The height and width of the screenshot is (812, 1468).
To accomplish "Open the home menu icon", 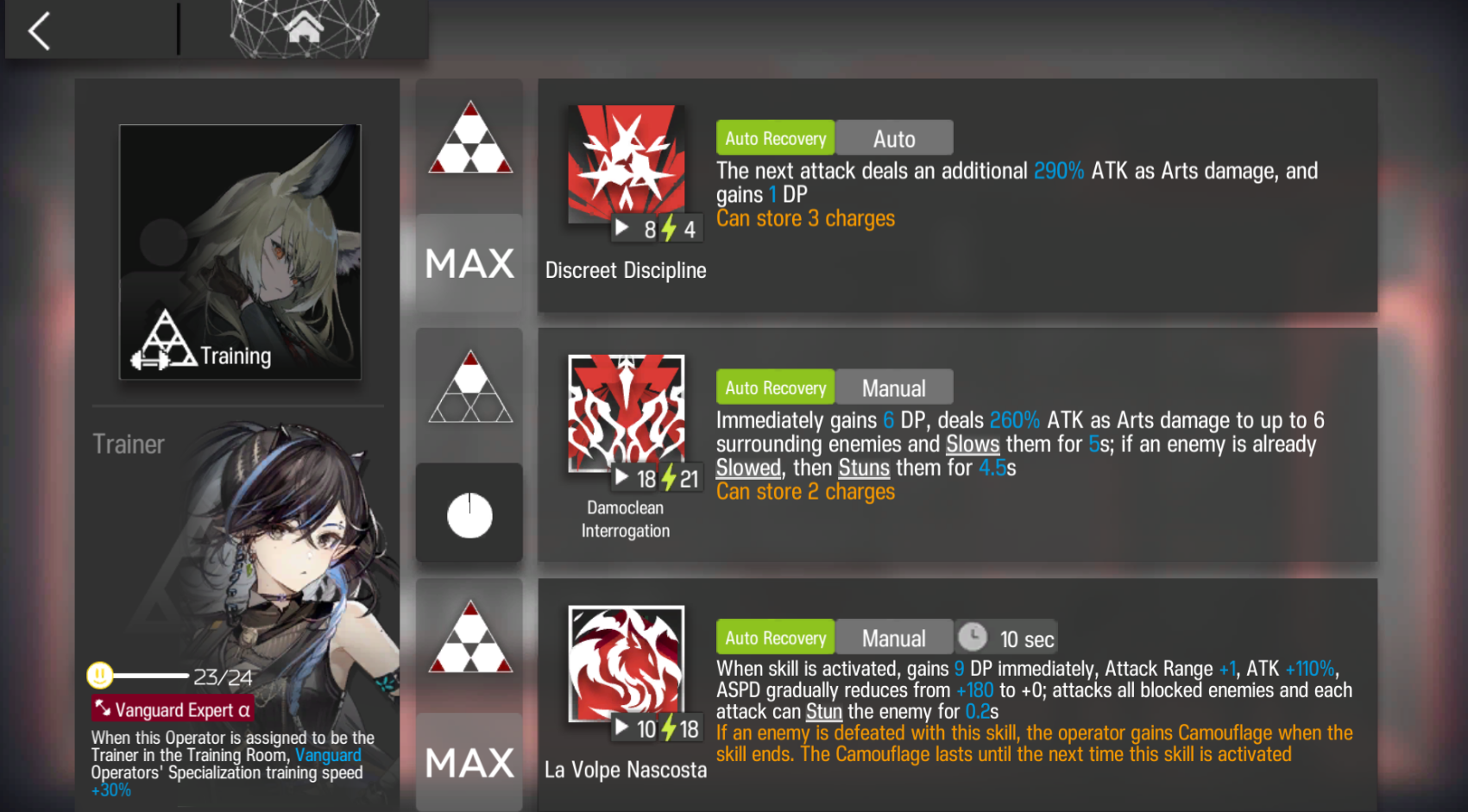I will (x=304, y=28).
